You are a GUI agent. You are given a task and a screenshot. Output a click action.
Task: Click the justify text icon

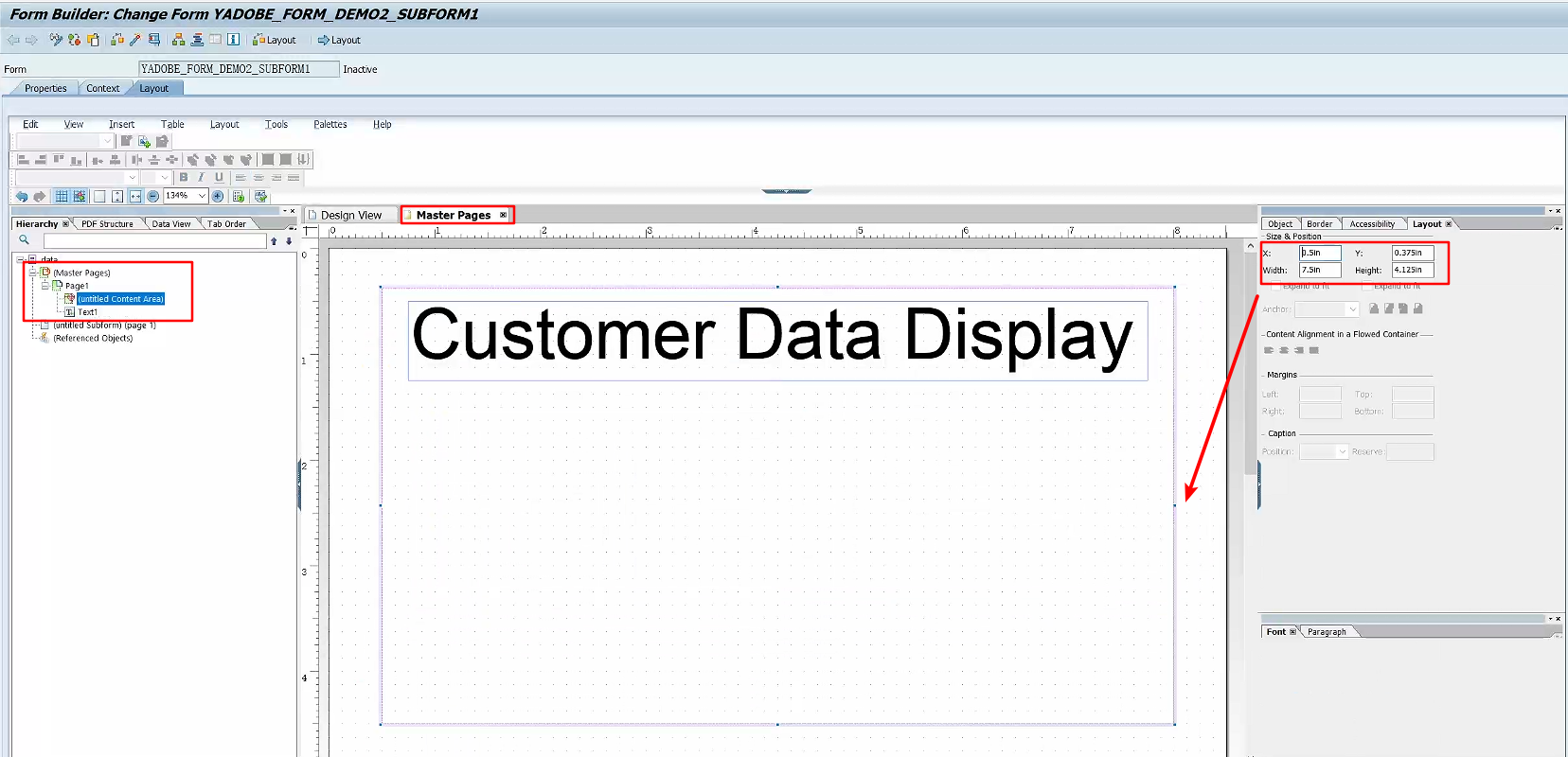[294, 177]
